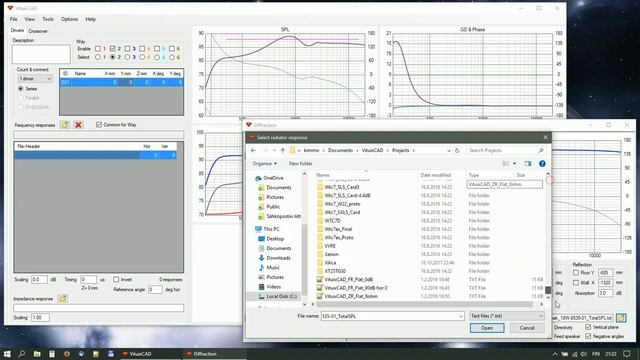Image resolution: width=640 pixels, height=360 pixels.
Task: Open the Options menu
Action: [x=69, y=19]
